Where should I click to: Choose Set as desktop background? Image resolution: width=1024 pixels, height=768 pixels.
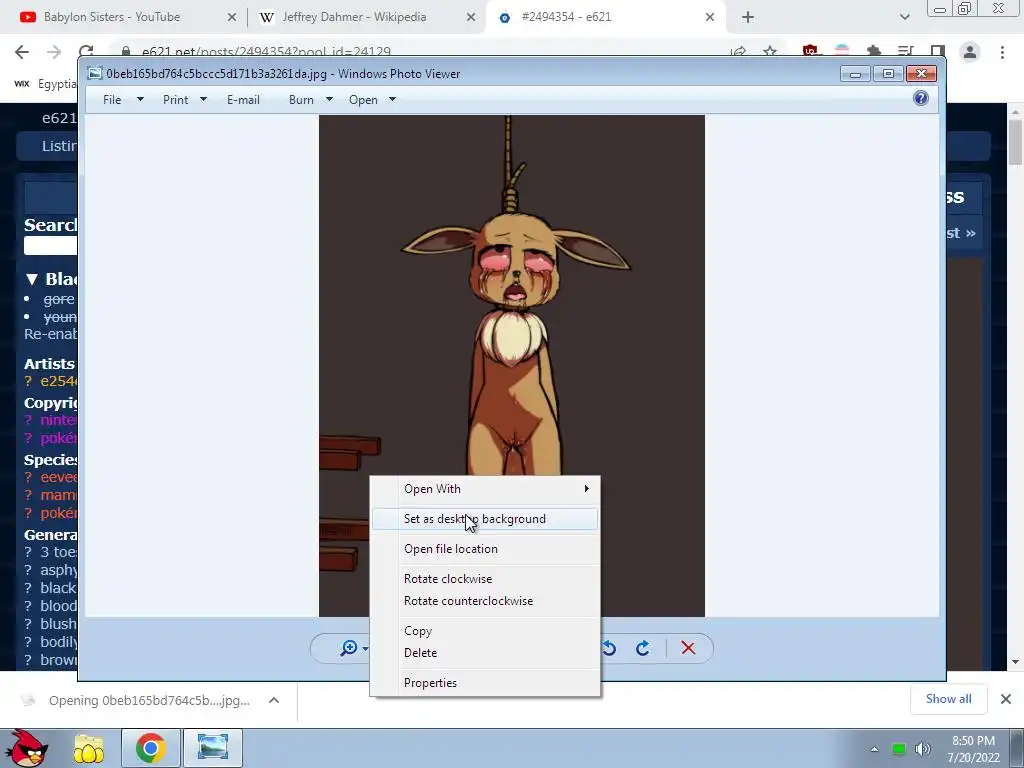[x=485, y=519]
